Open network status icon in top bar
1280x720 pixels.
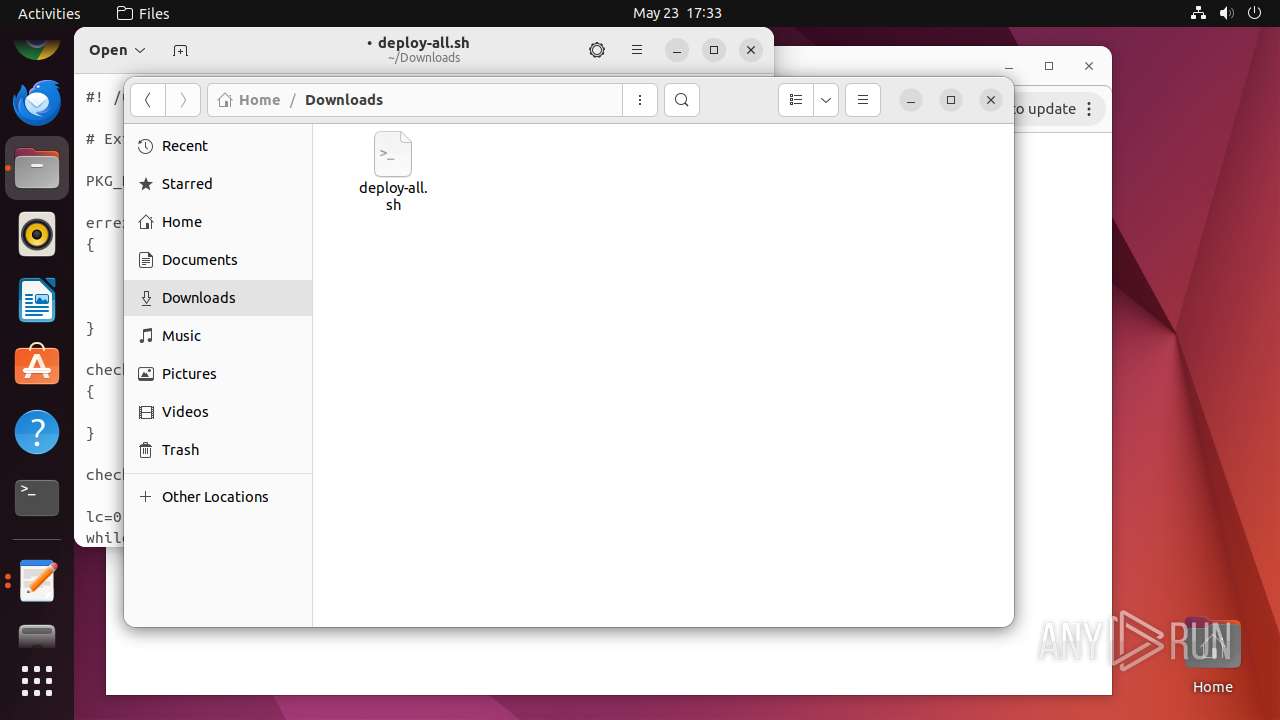(1198, 13)
